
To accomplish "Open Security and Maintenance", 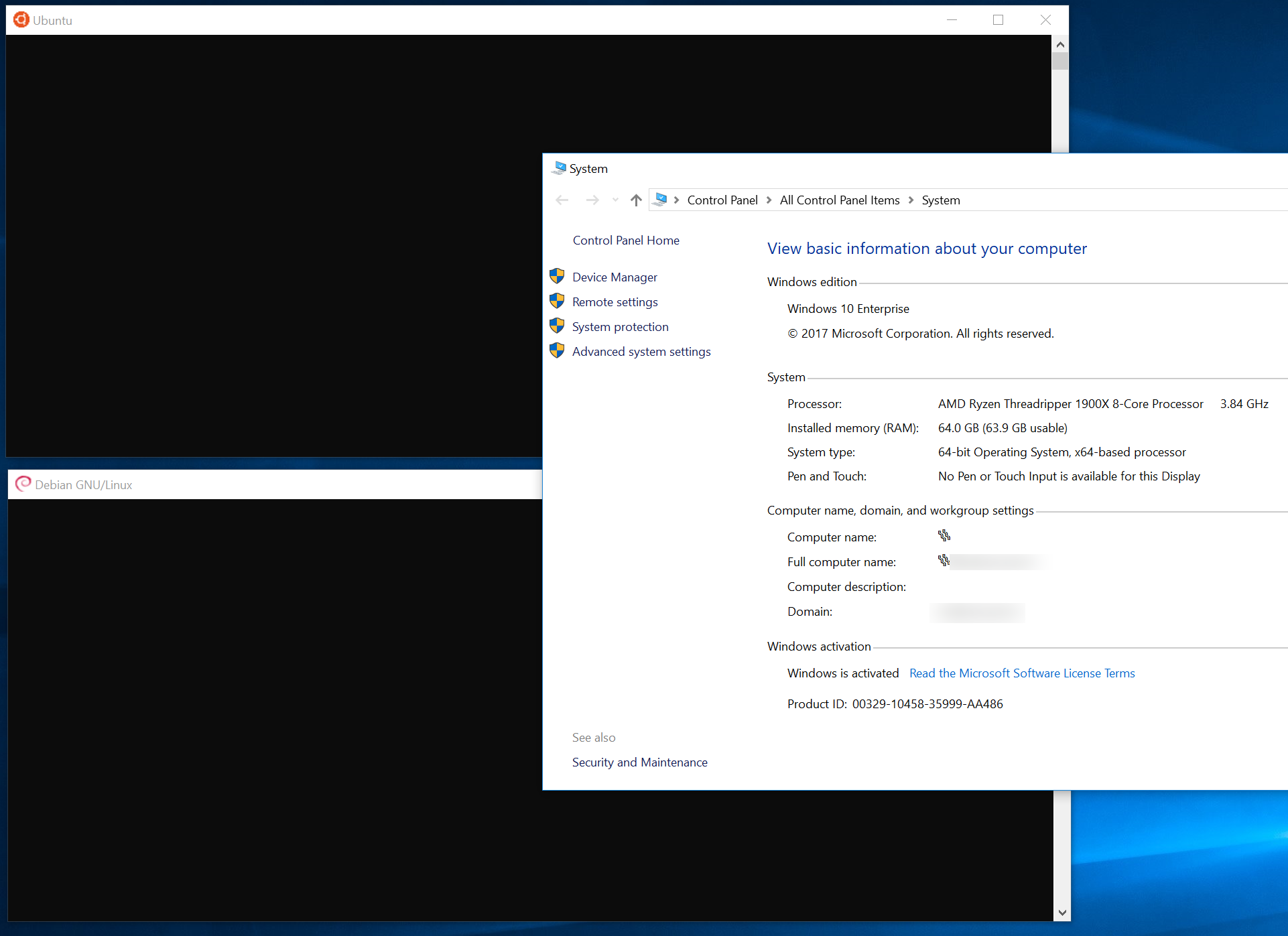I will point(639,762).
